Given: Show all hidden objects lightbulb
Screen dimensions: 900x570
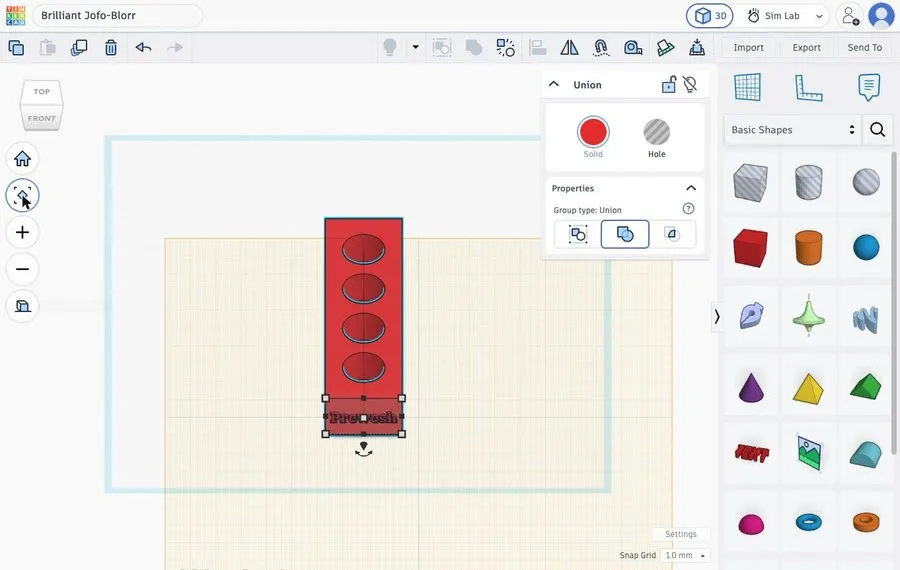Looking at the screenshot, I should [390, 48].
